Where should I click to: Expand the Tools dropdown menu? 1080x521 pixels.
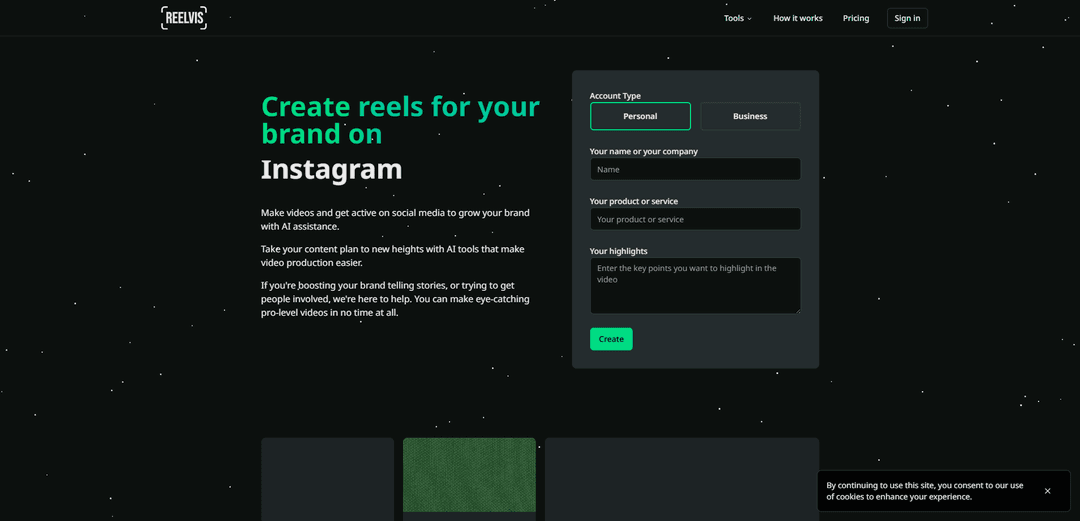pyautogui.click(x=738, y=19)
